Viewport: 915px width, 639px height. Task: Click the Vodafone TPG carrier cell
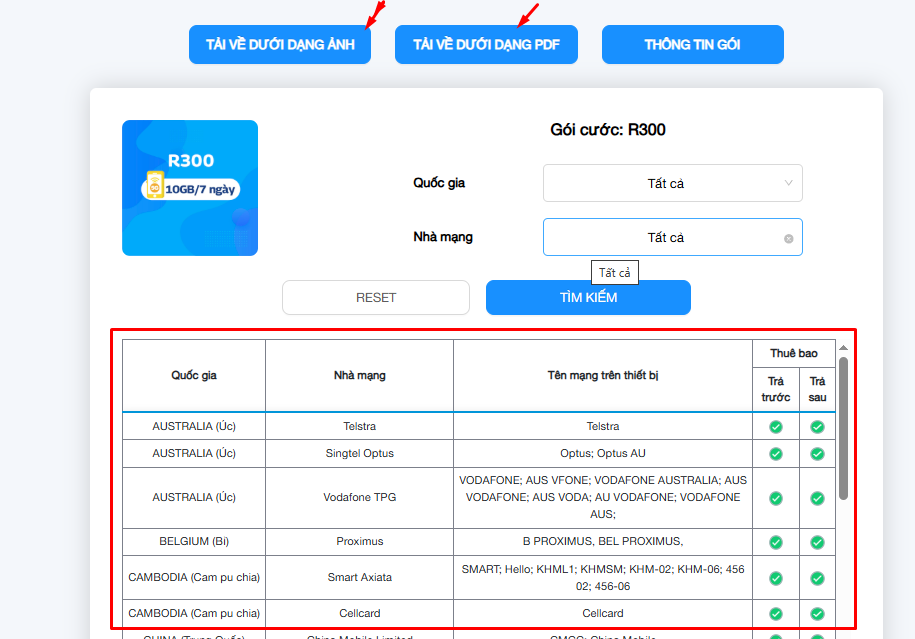click(x=359, y=497)
